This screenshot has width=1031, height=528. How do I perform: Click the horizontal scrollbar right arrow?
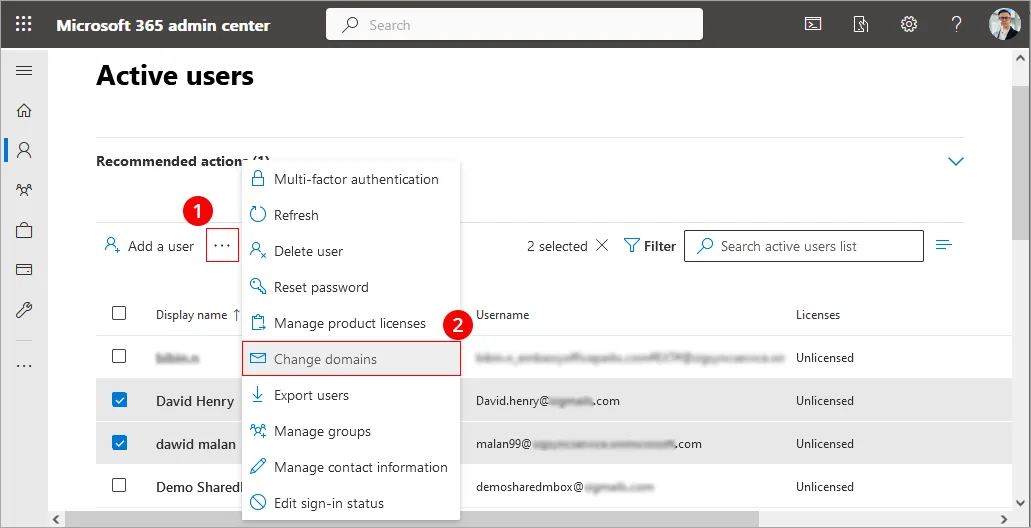(1004, 519)
